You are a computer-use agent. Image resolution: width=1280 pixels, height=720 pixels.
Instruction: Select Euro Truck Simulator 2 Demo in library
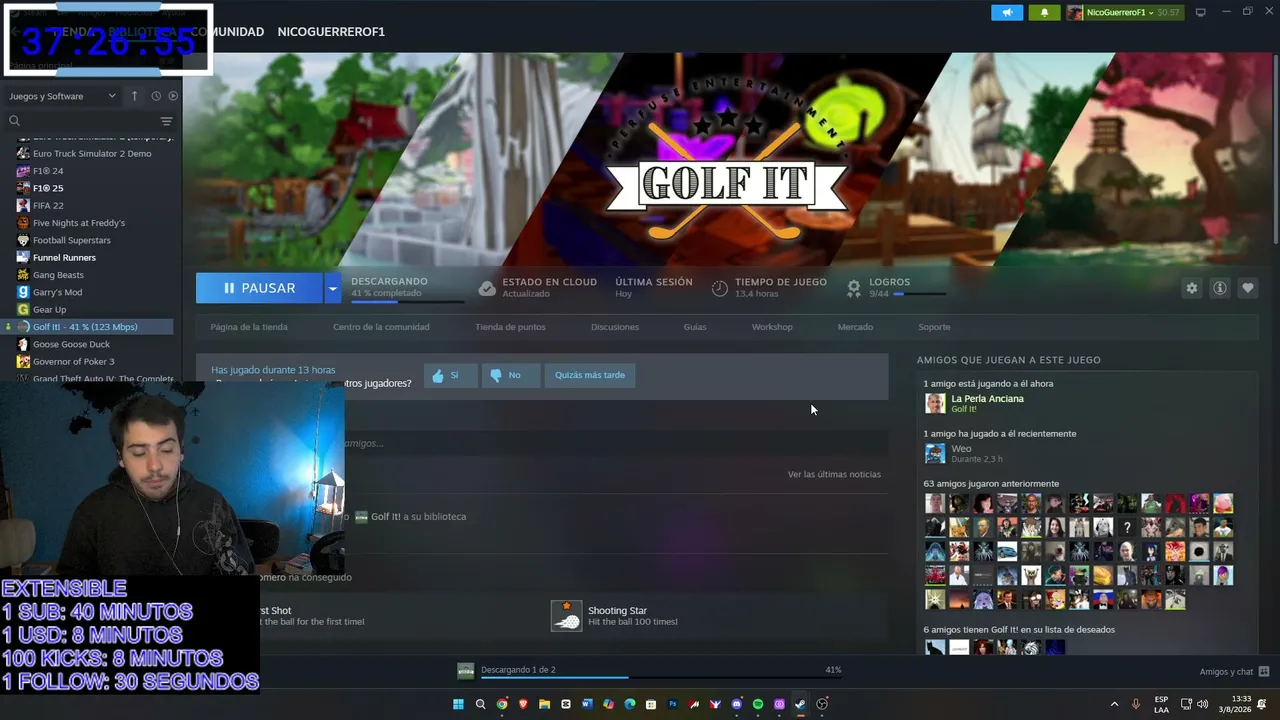point(91,154)
